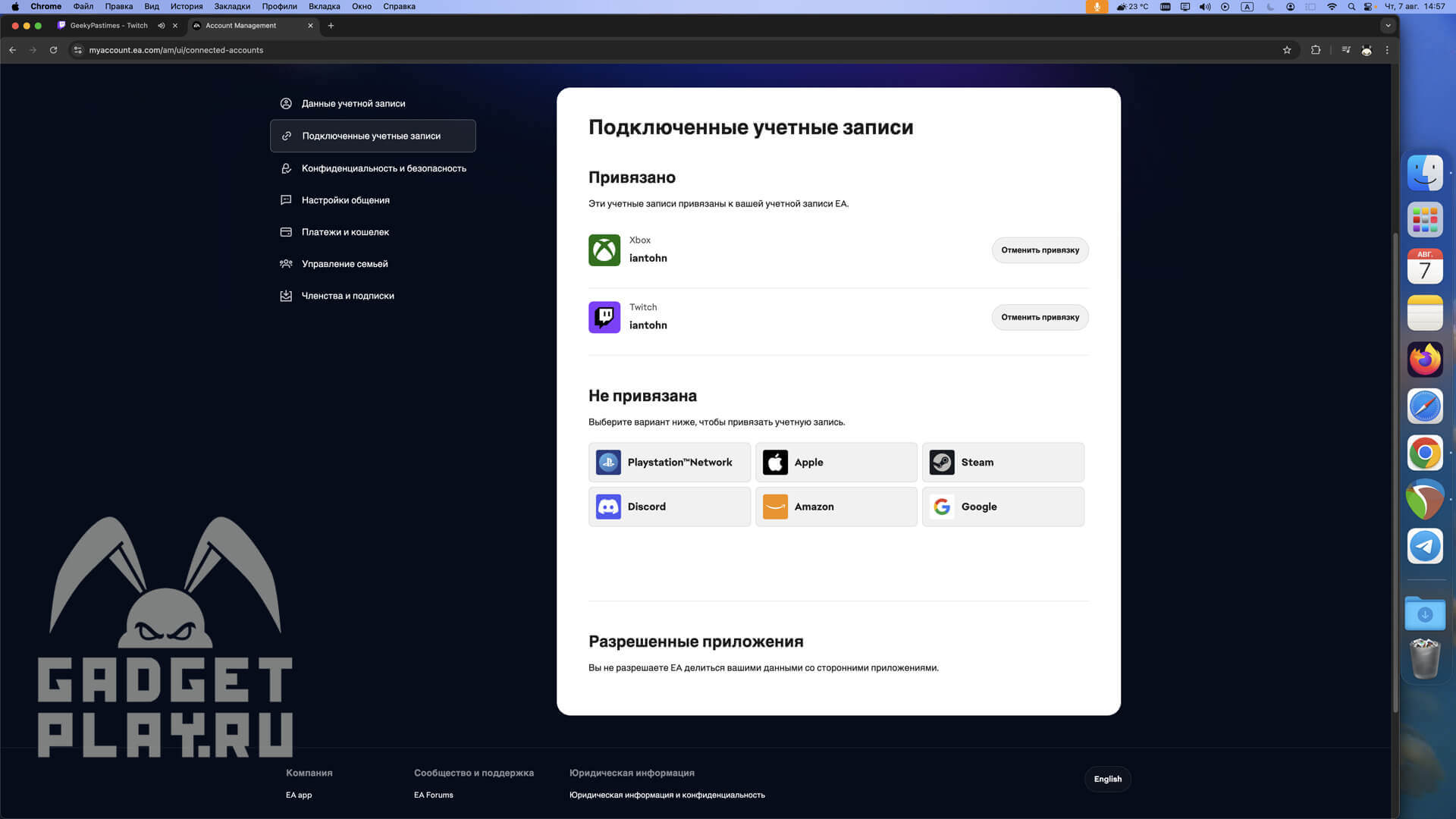This screenshot has width=1456, height=819.
Task: Open the media control toolbar icon
Action: [1345, 50]
